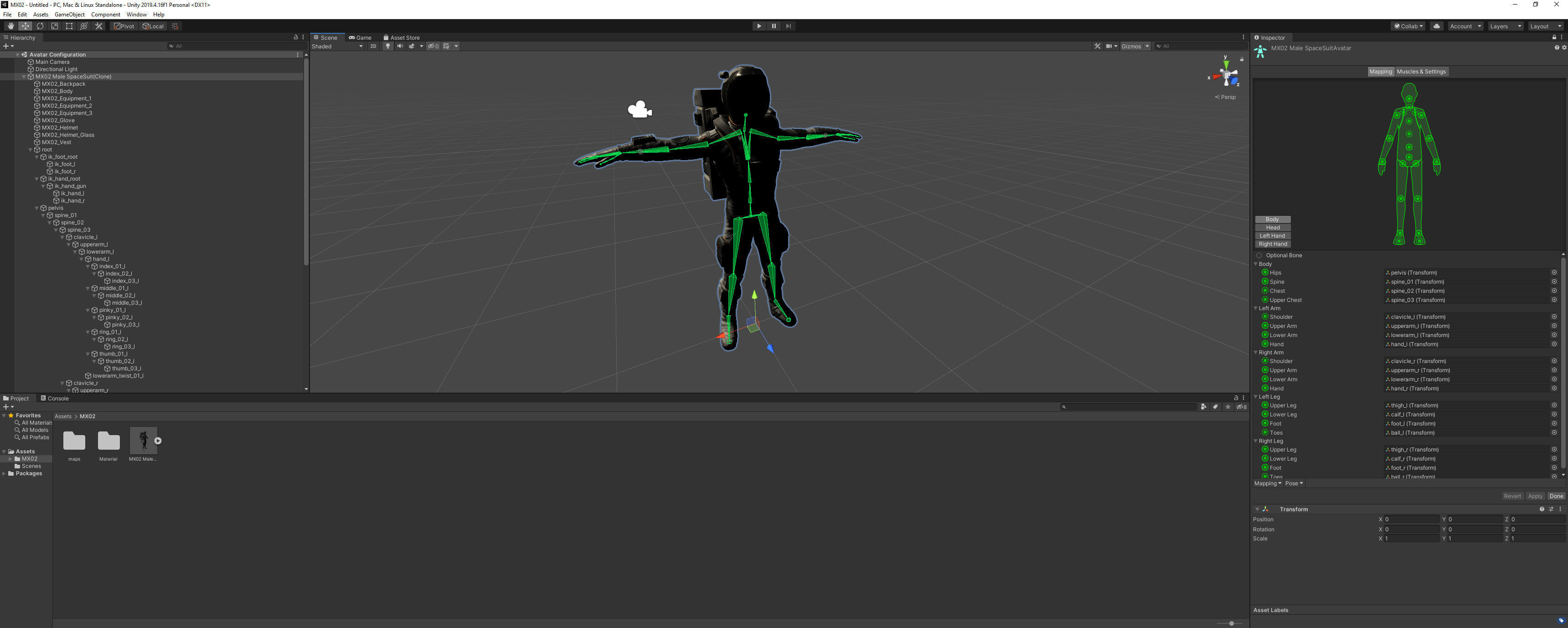This screenshot has height=628, width=1568.
Task: Click the Pause button
Action: [x=773, y=26]
